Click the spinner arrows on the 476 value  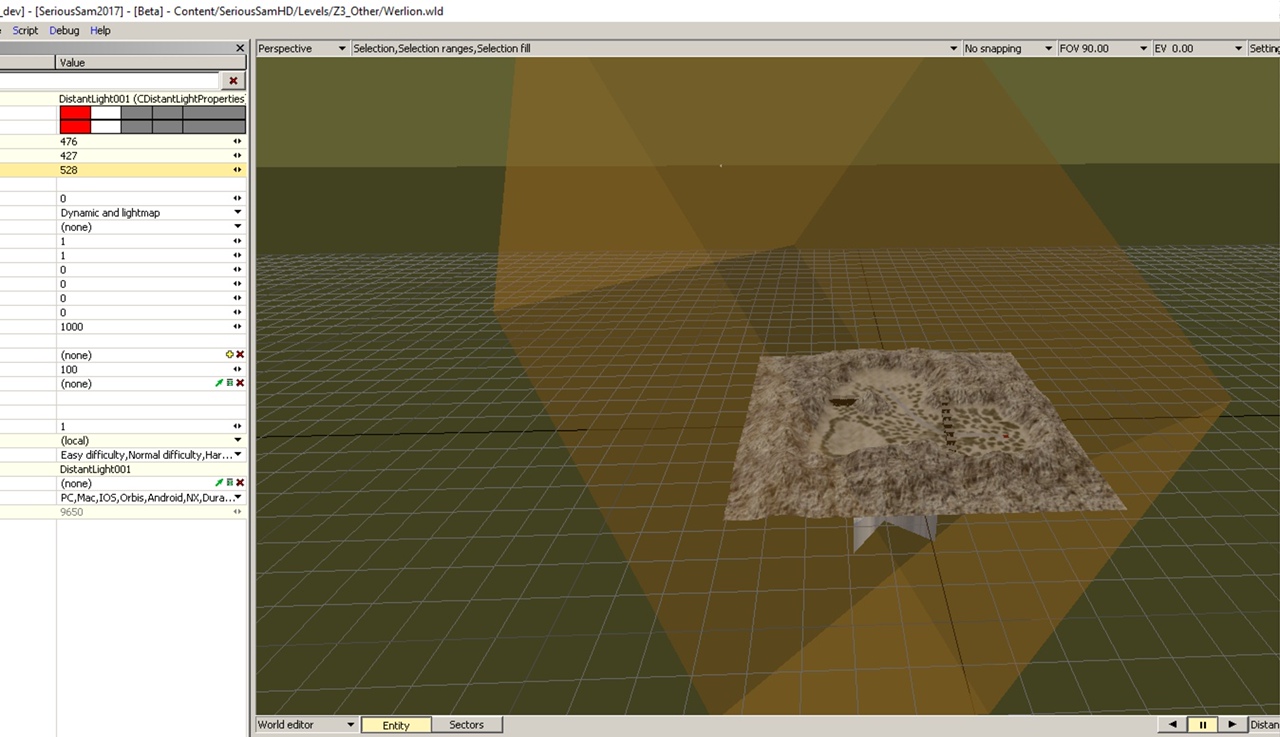238,142
